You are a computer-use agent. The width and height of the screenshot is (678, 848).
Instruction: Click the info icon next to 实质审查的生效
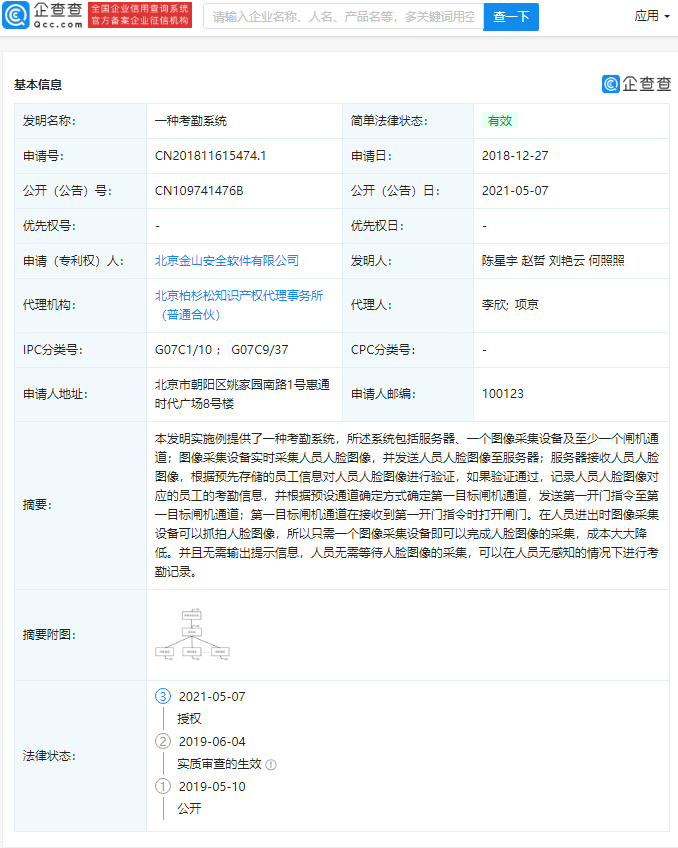pos(271,765)
